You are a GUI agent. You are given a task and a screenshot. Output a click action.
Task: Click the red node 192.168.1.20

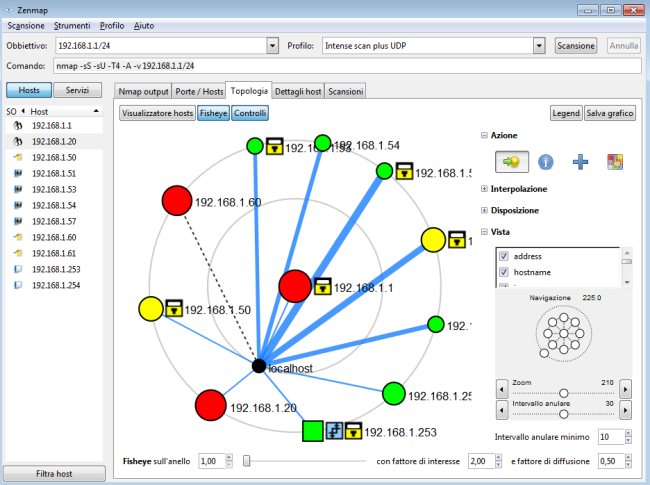(x=211, y=405)
